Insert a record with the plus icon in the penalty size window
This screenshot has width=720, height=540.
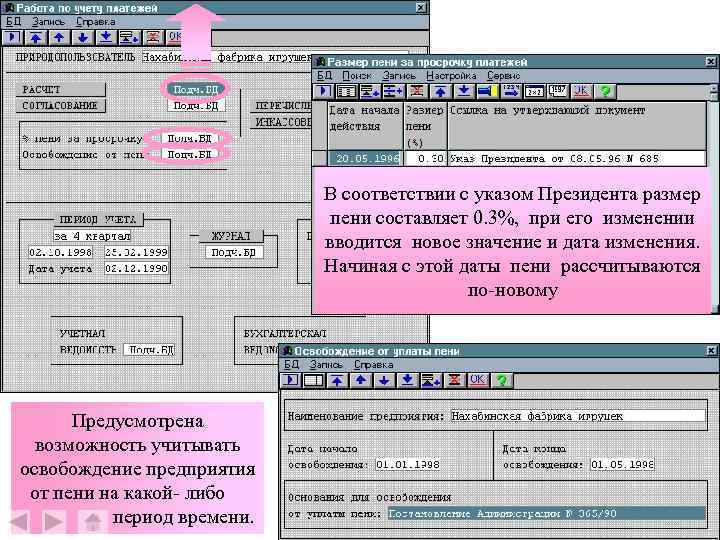pyautogui.click(x=393, y=91)
